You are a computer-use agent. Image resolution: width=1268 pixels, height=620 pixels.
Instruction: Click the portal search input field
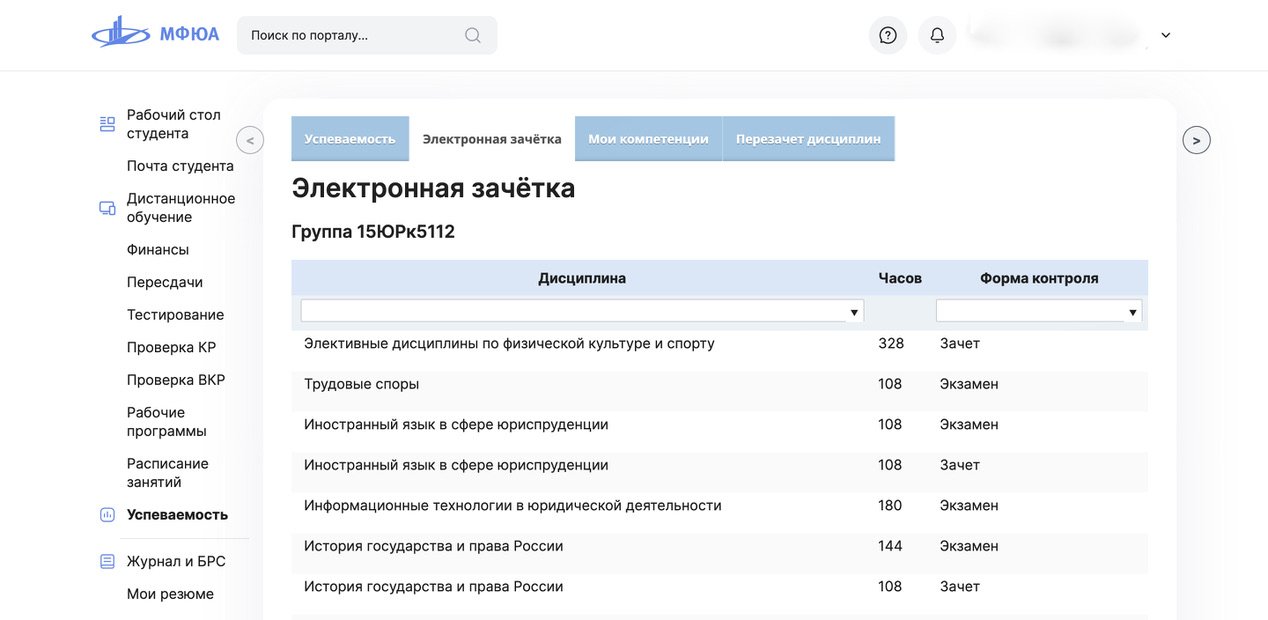tap(350, 35)
